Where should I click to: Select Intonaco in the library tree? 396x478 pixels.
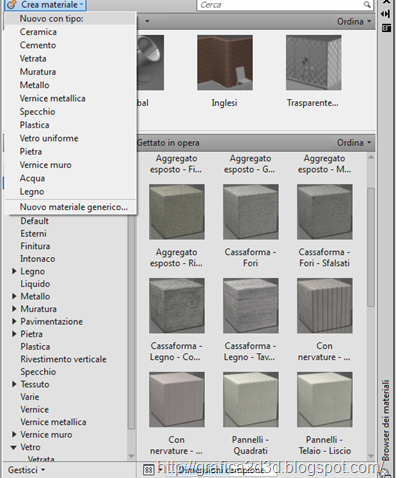click(x=38, y=259)
